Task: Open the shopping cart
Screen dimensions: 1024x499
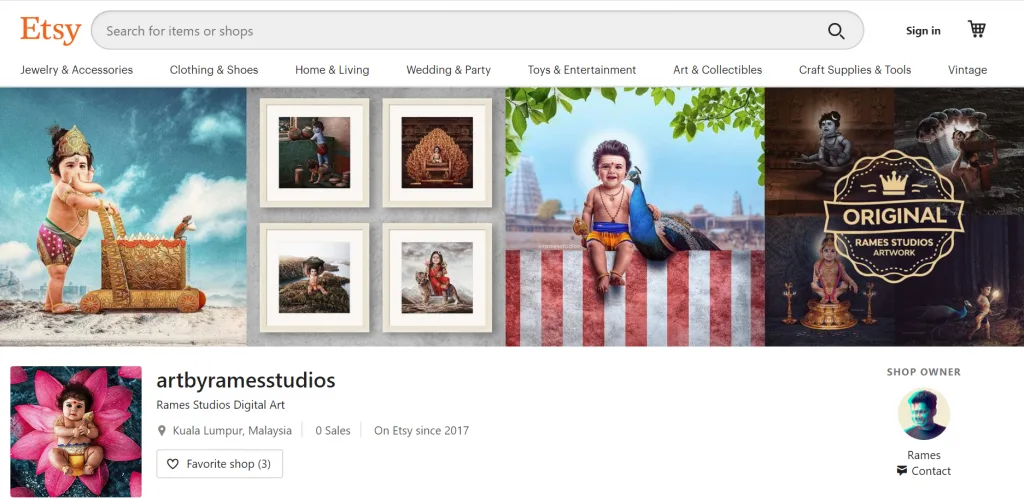Action: pyautogui.click(x=976, y=30)
